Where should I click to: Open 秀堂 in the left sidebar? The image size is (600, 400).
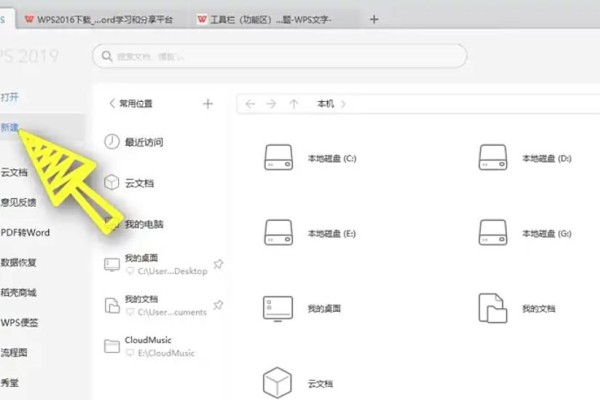click(x=10, y=383)
